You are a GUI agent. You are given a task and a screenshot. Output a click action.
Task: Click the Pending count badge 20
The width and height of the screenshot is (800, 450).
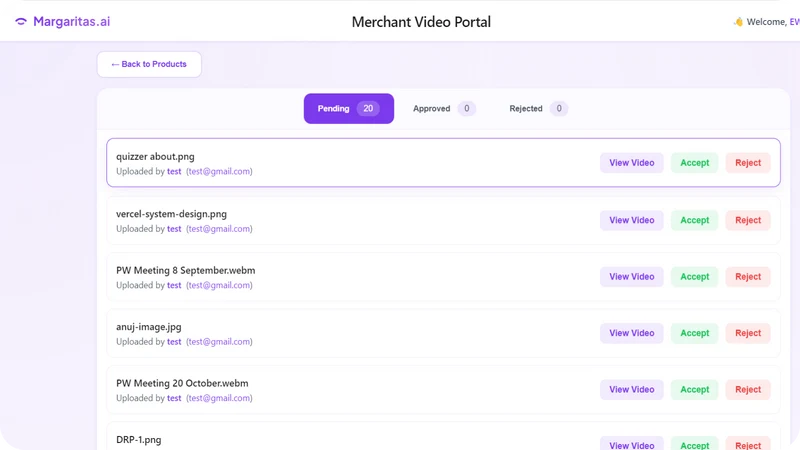point(368,108)
